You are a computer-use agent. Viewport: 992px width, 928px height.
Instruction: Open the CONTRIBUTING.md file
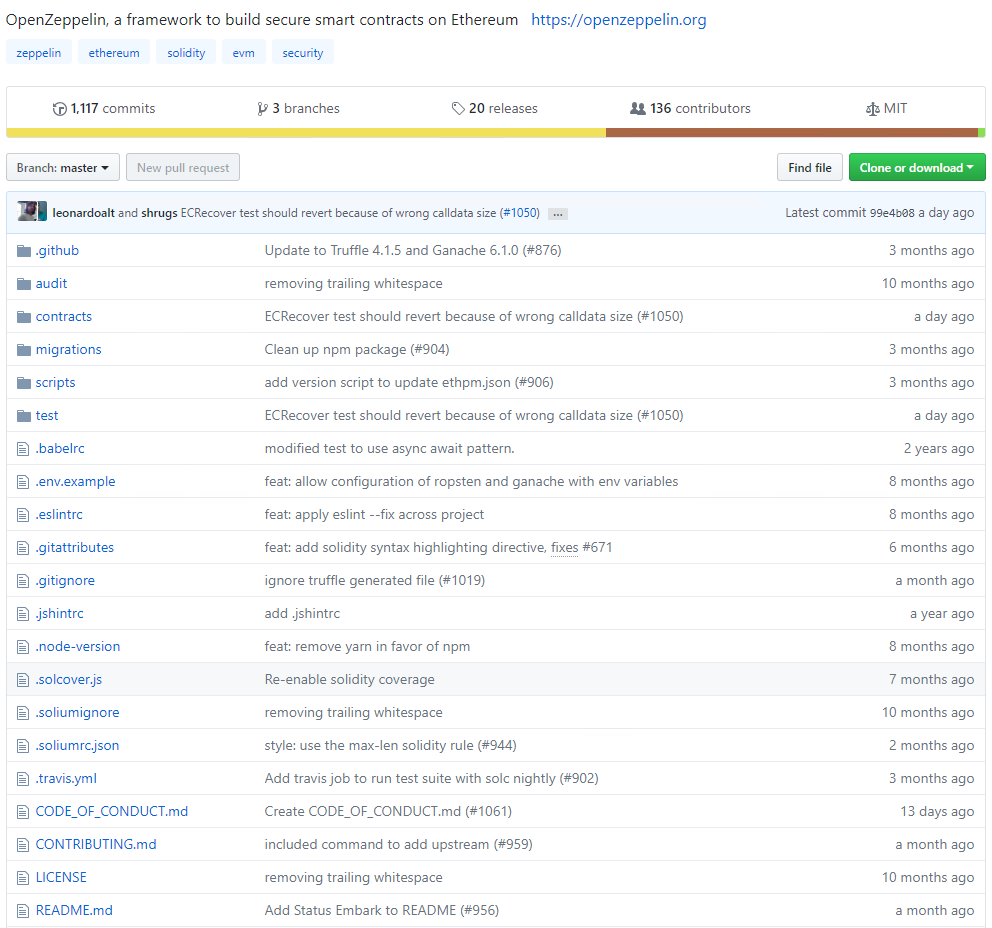pos(96,844)
